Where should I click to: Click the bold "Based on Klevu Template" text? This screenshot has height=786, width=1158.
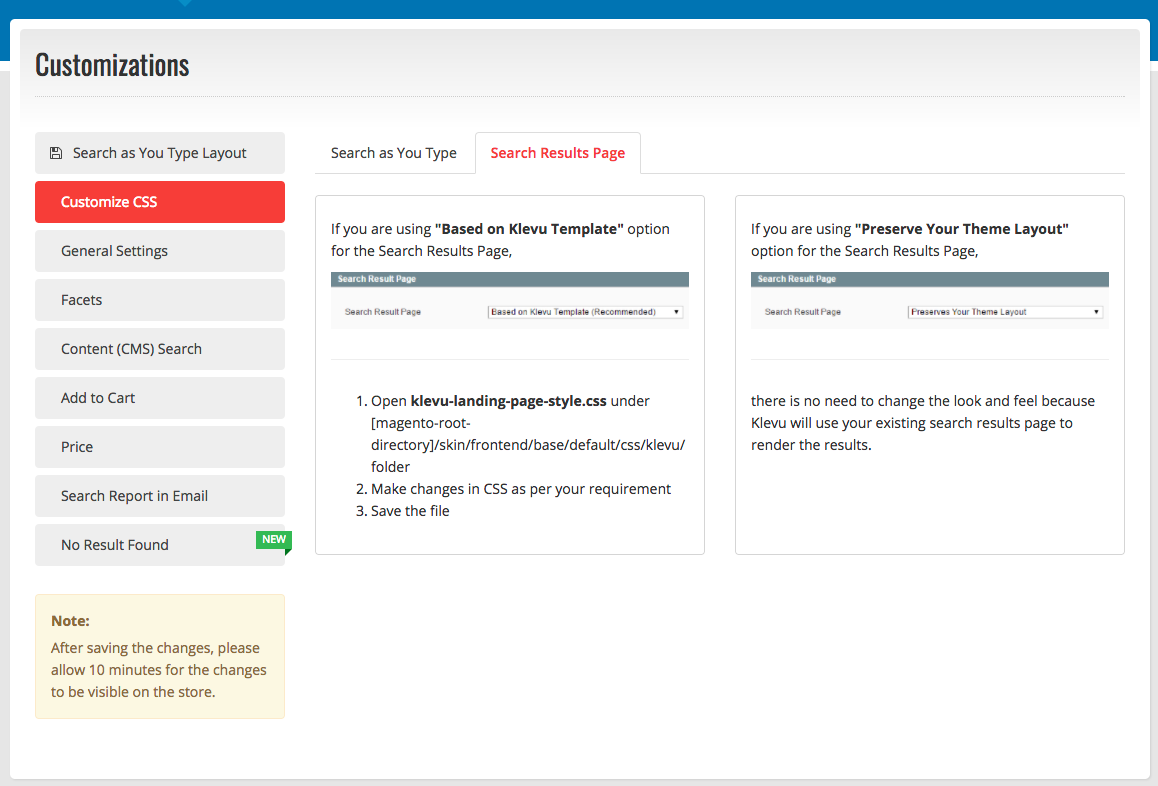[x=530, y=229]
